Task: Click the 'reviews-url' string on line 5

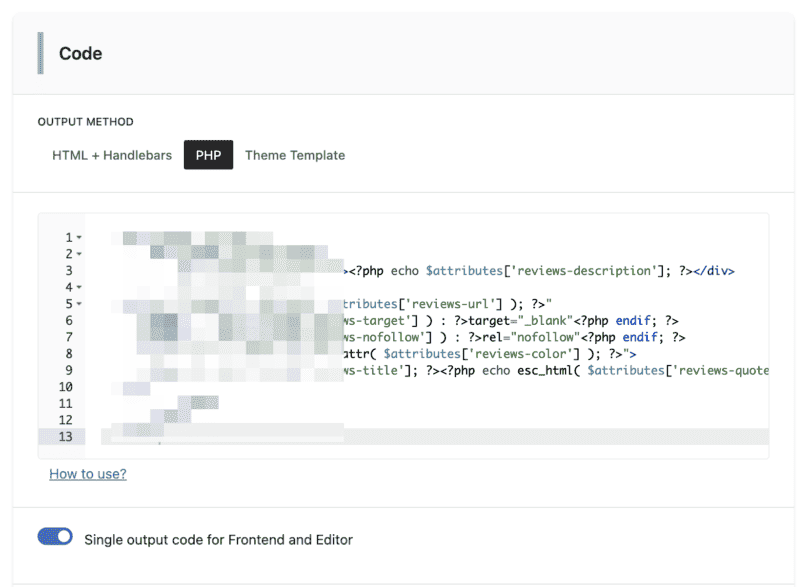Action: [x=450, y=304]
